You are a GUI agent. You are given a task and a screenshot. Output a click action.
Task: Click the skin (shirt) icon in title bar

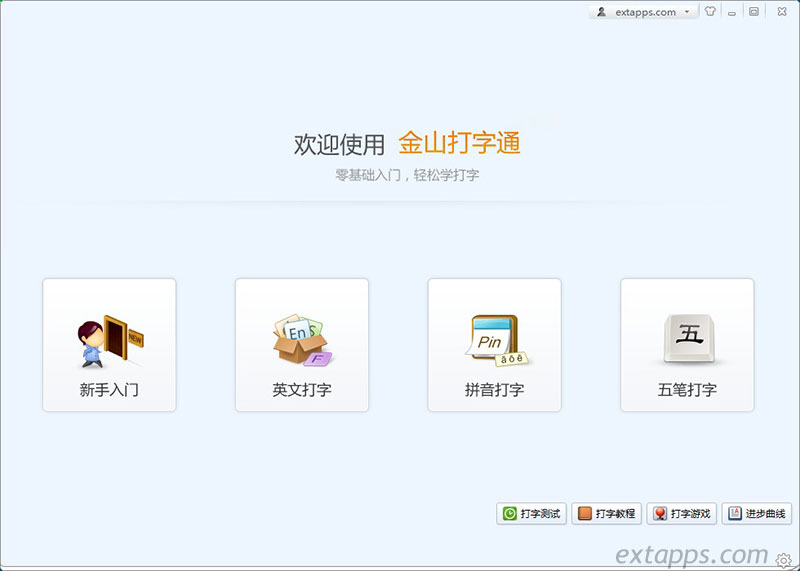click(710, 11)
